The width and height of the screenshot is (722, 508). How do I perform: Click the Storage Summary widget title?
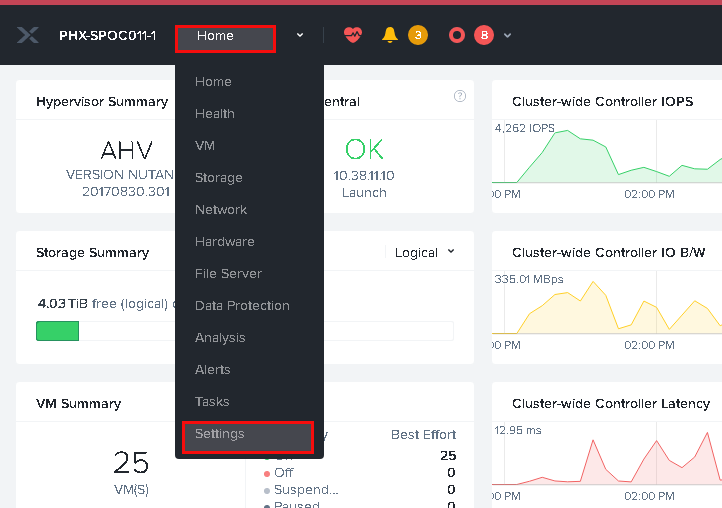[93, 253]
